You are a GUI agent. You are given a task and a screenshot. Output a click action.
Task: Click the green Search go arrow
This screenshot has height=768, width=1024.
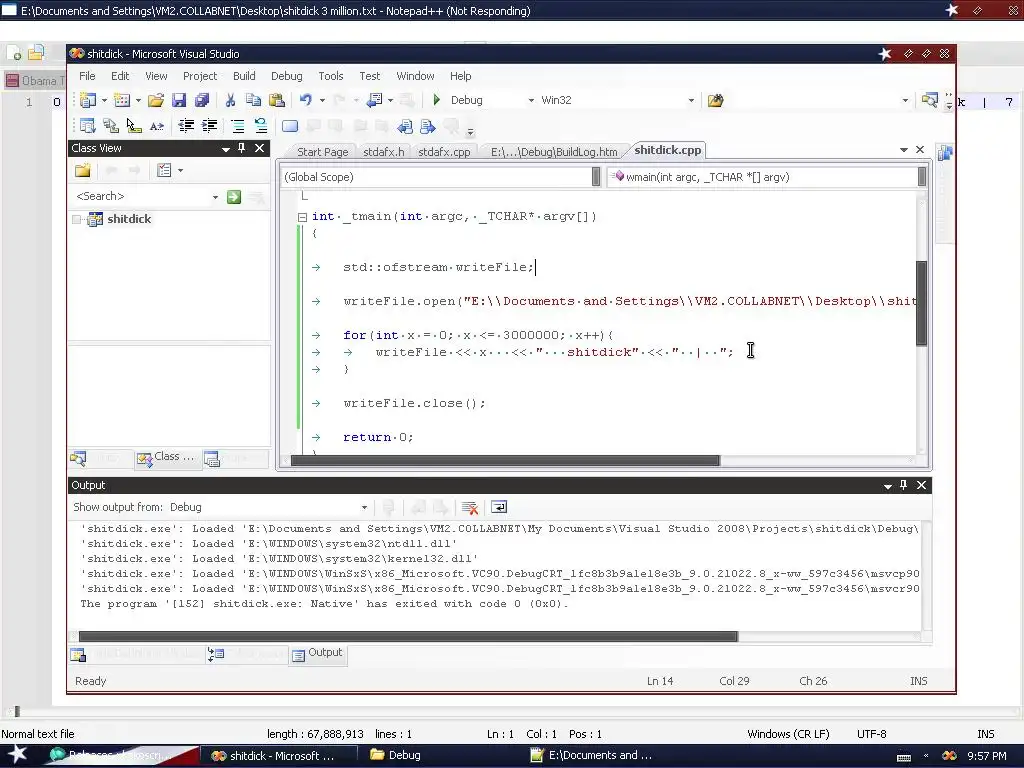tap(234, 197)
